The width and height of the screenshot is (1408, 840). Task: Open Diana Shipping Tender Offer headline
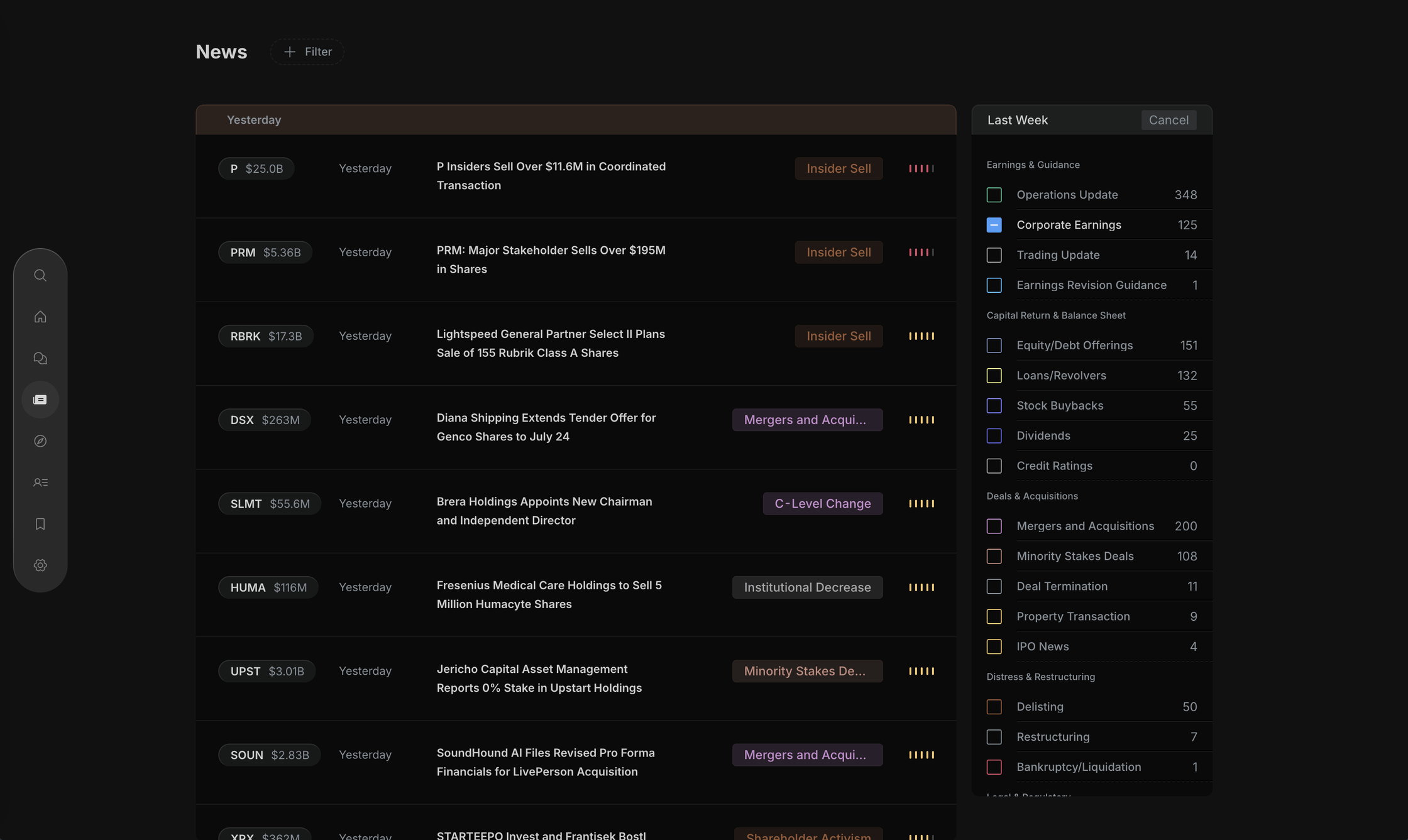point(546,428)
